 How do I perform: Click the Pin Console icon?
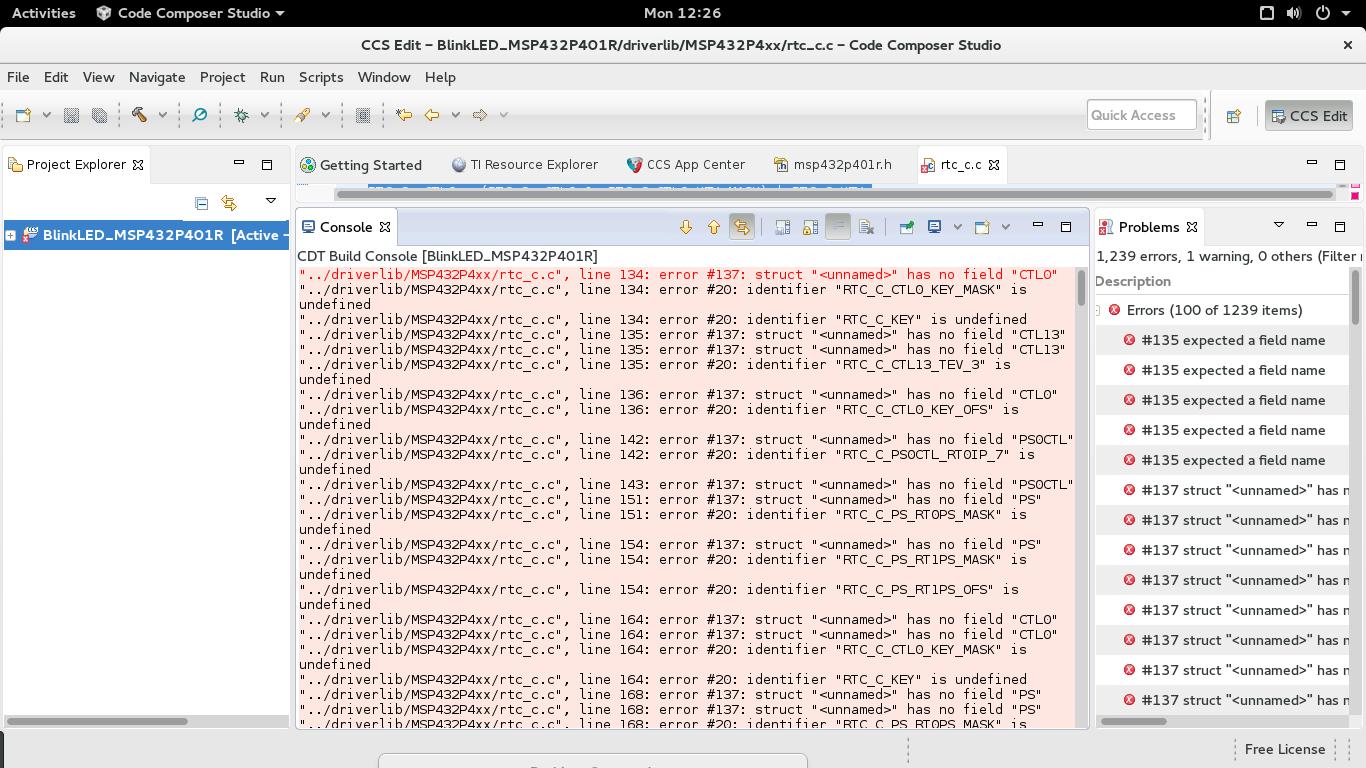[x=907, y=227]
